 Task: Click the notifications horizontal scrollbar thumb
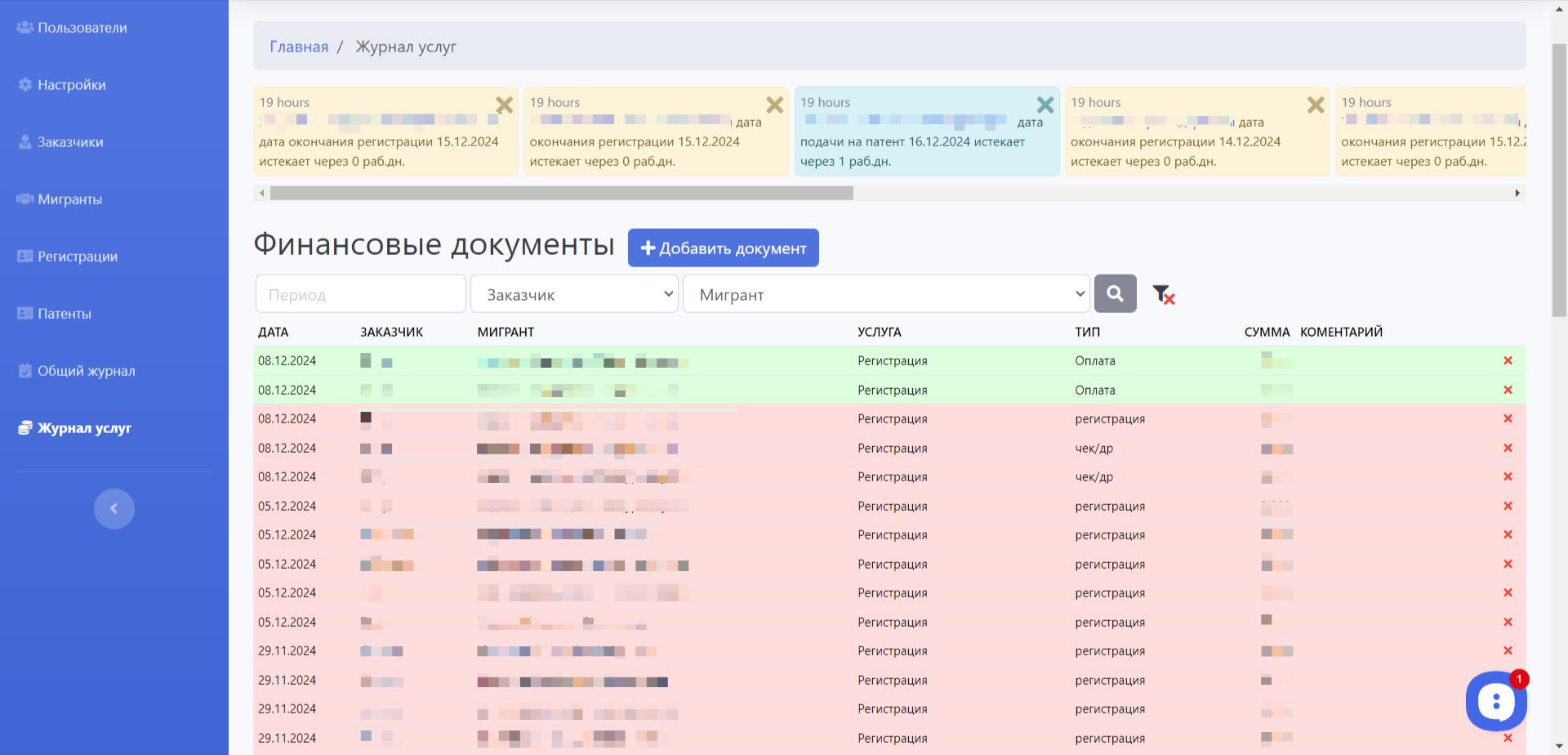click(562, 193)
